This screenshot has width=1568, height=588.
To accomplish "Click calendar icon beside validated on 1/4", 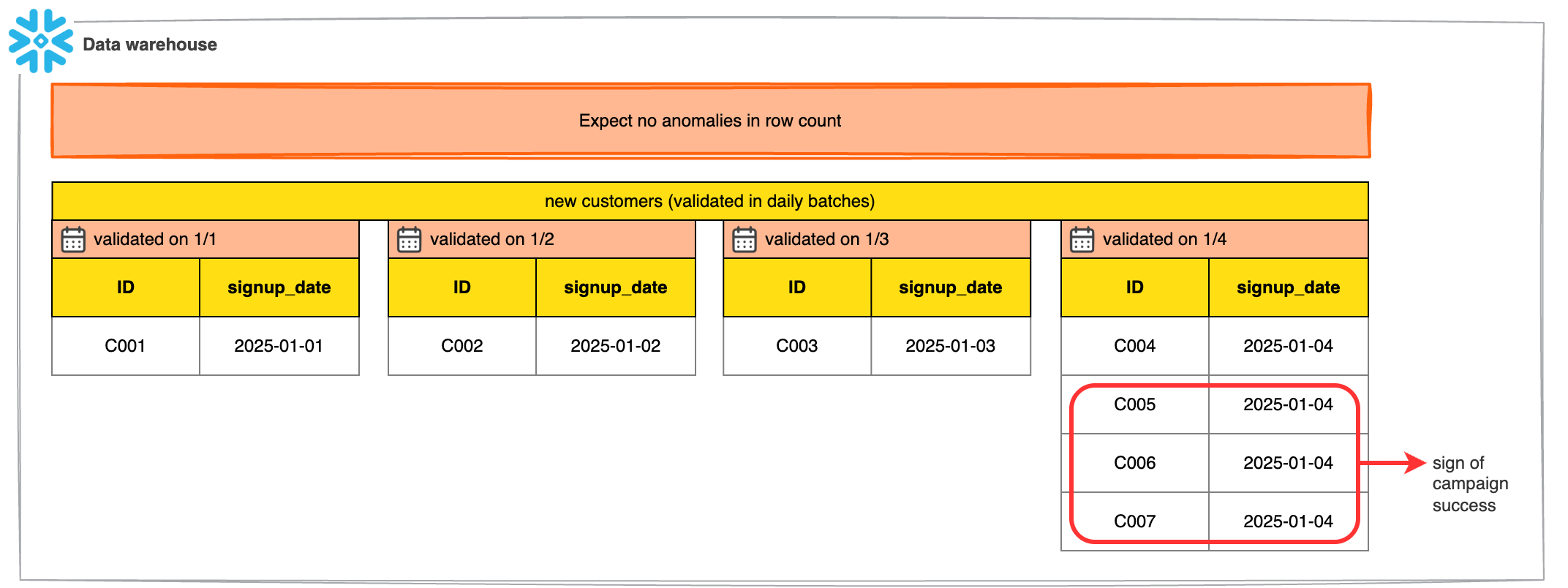I will [1082, 239].
